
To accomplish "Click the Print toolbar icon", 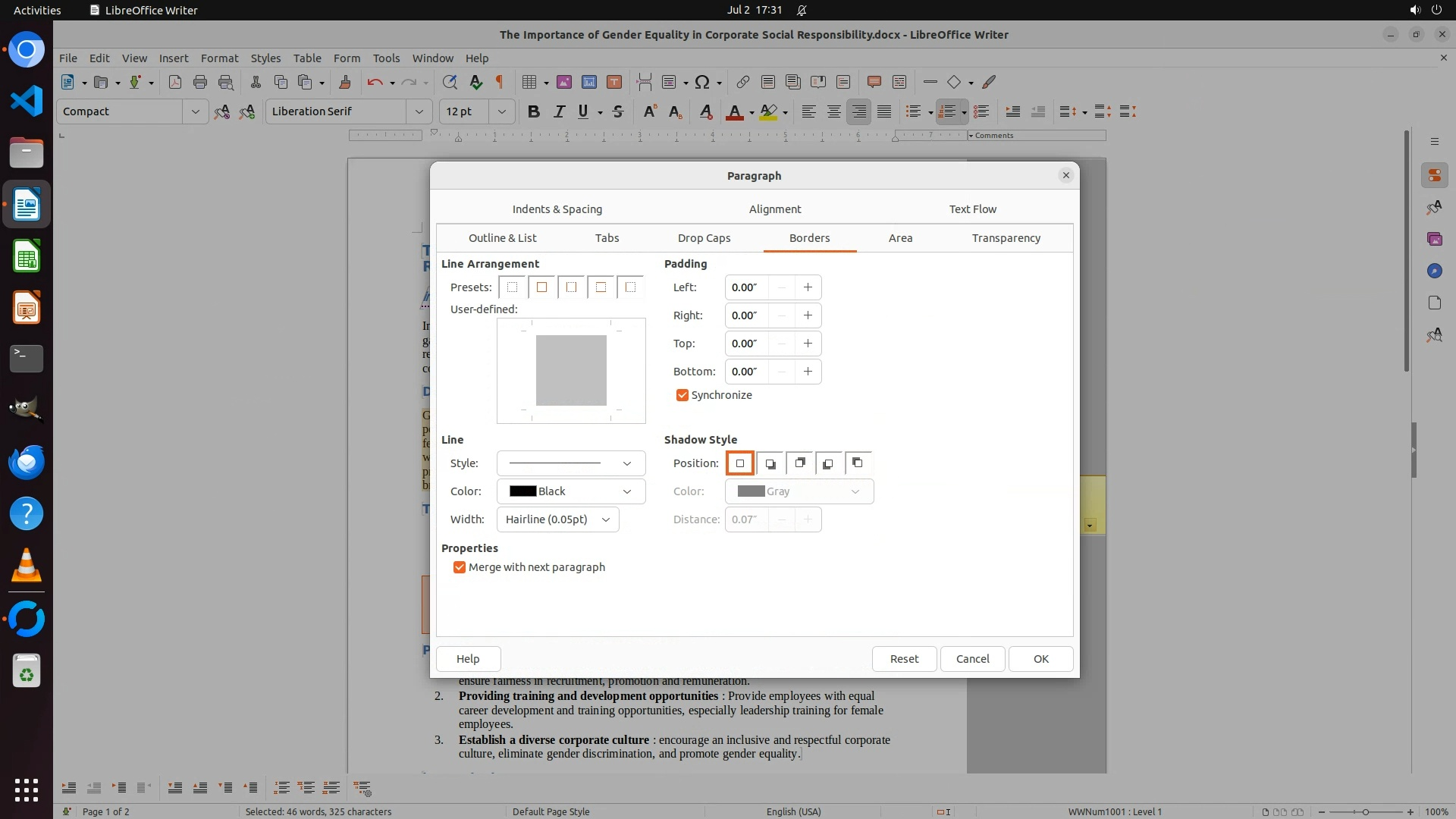I will pos(200,82).
